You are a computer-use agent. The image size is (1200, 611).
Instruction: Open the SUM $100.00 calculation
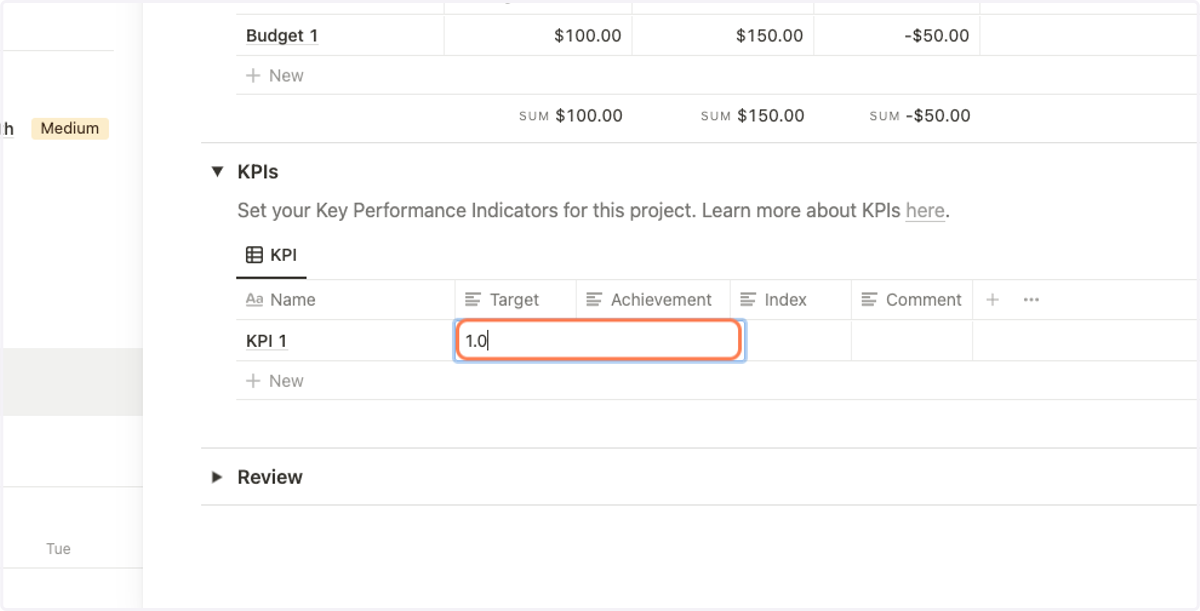coord(571,116)
